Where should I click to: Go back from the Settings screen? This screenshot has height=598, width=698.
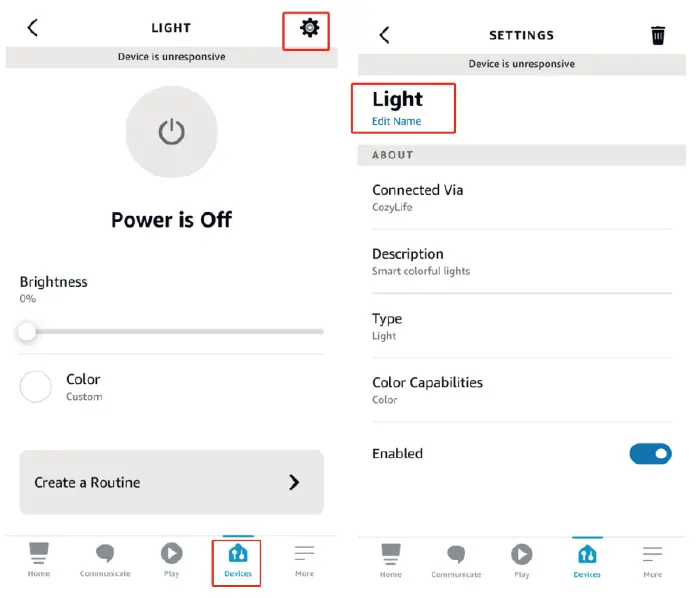[384, 35]
